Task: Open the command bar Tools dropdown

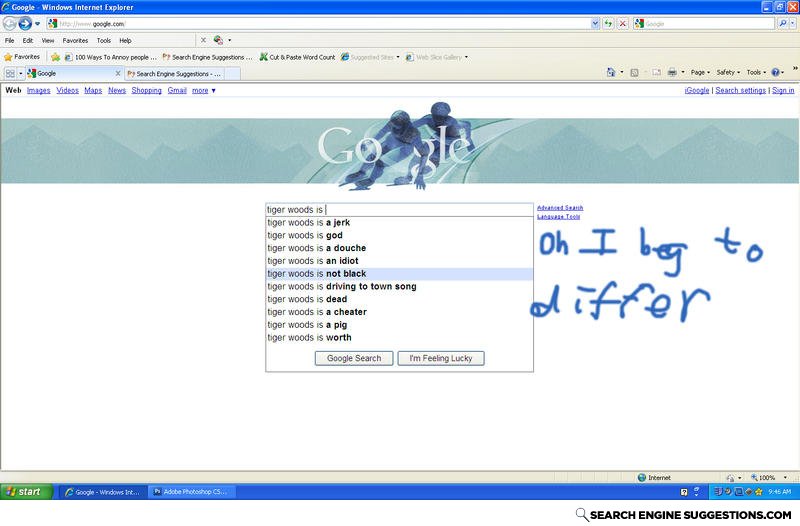Action: (756, 72)
